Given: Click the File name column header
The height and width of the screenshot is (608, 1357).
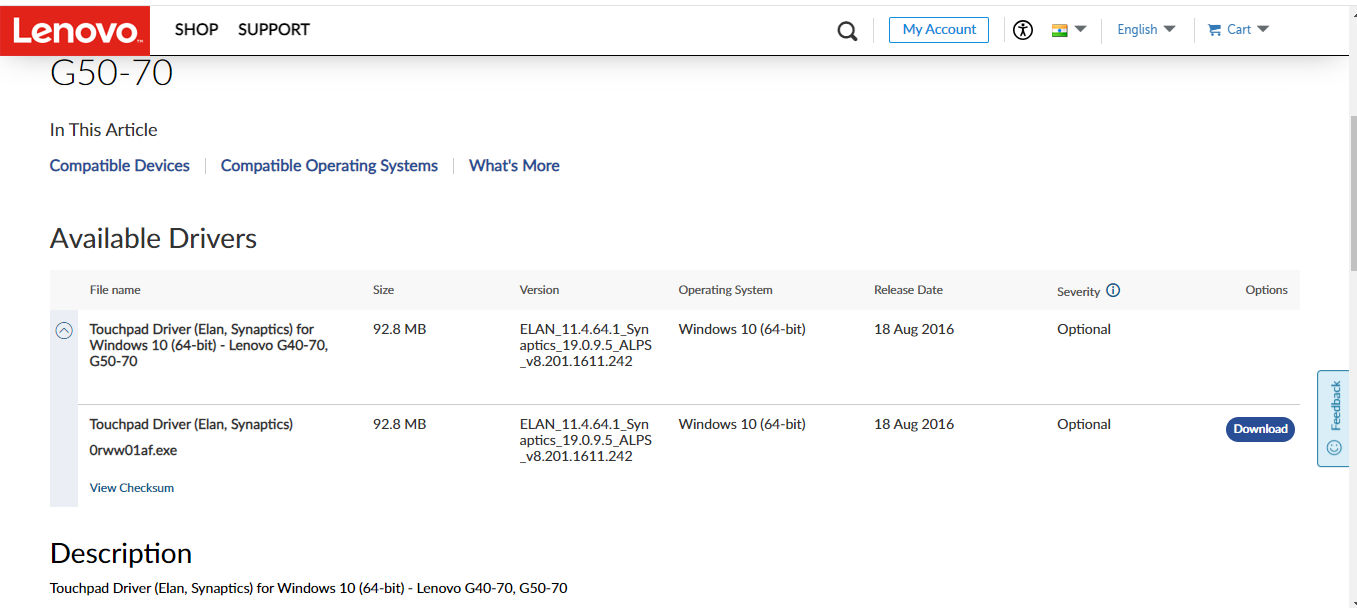Looking at the screenshot, I should [x=115, y=290].
